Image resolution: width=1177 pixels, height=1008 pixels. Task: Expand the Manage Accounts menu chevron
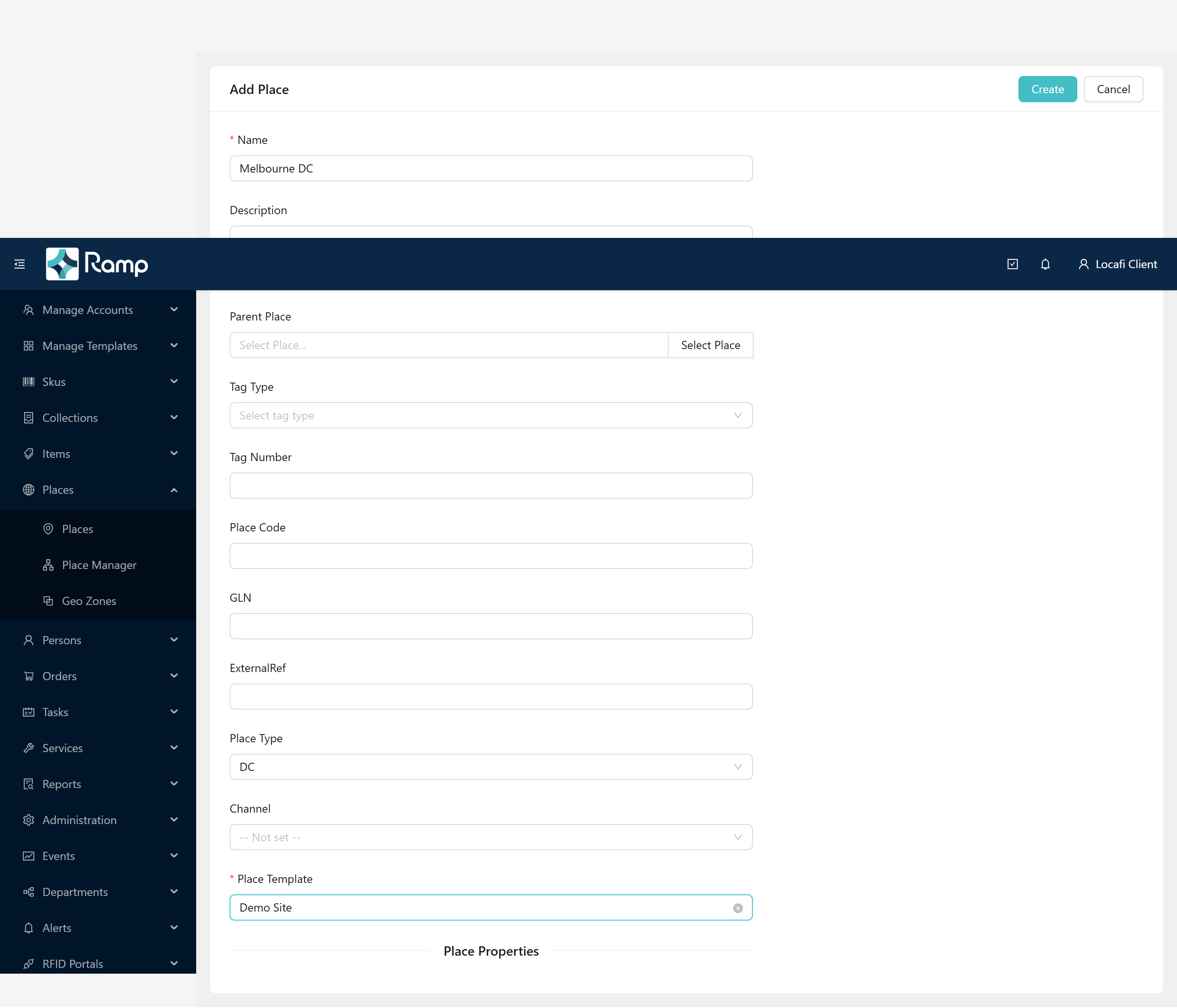(174, 310)
